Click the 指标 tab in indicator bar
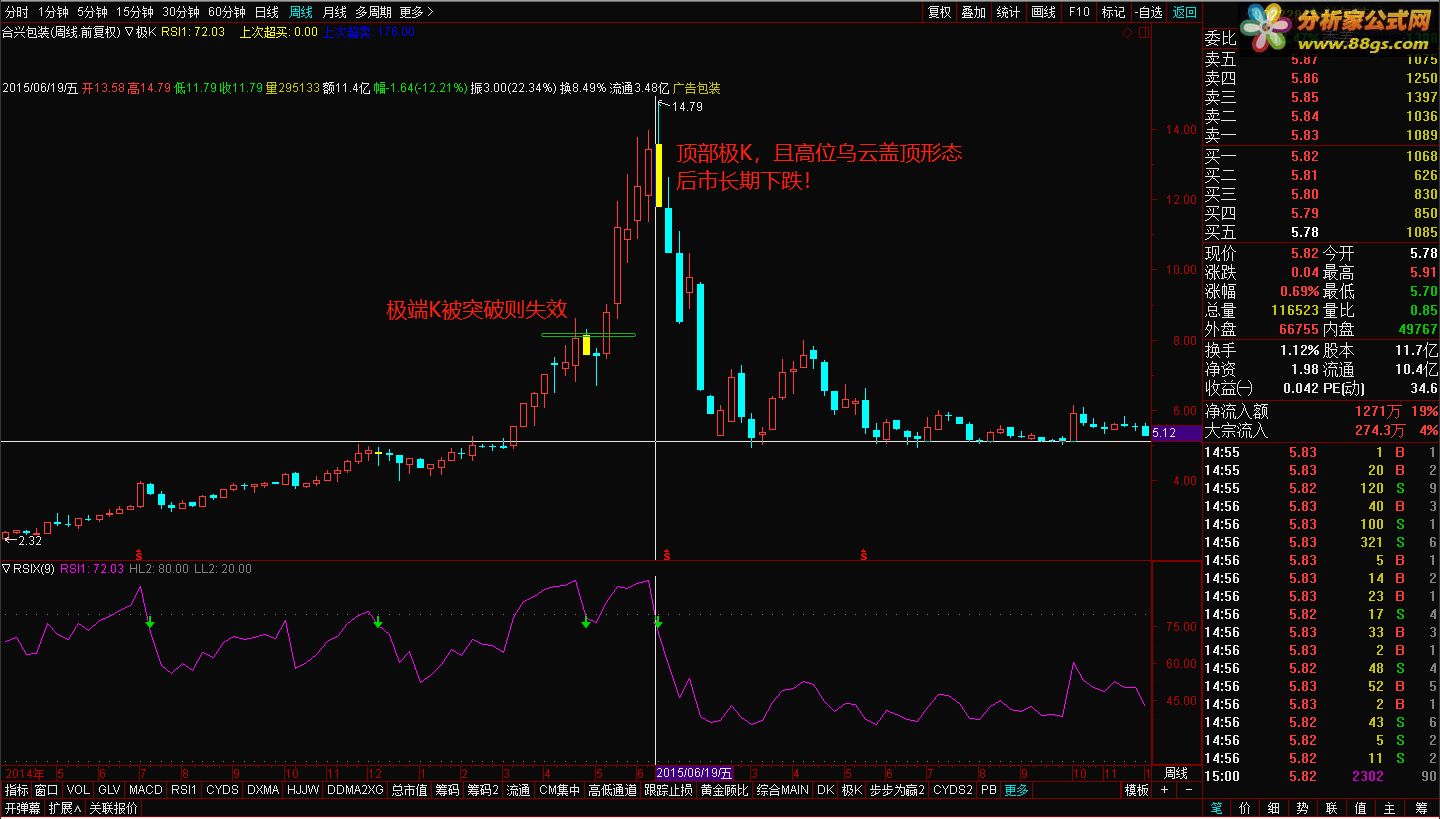 coord(16,790)
